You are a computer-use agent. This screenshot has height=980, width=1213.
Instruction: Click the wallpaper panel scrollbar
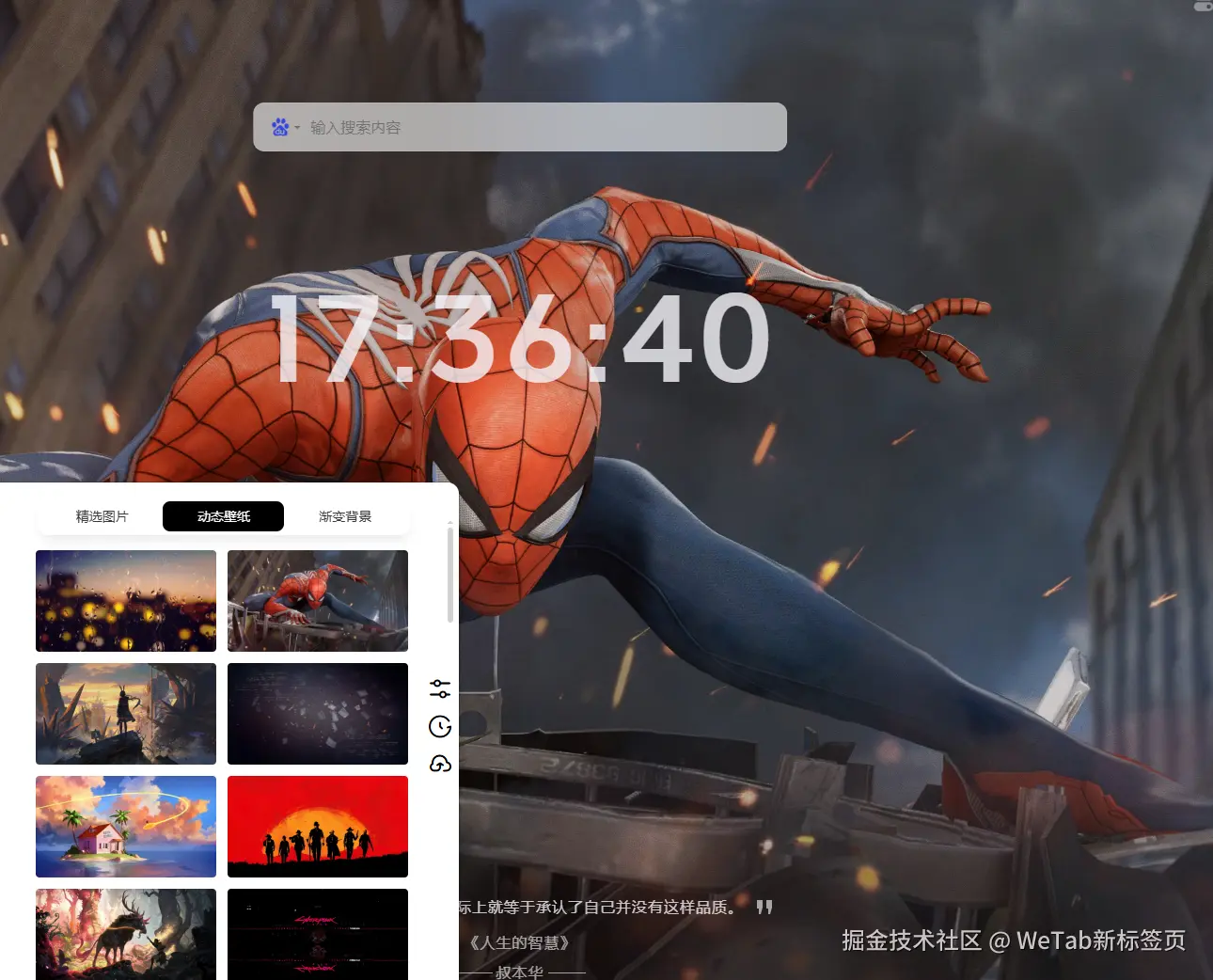tap(450, 575)
